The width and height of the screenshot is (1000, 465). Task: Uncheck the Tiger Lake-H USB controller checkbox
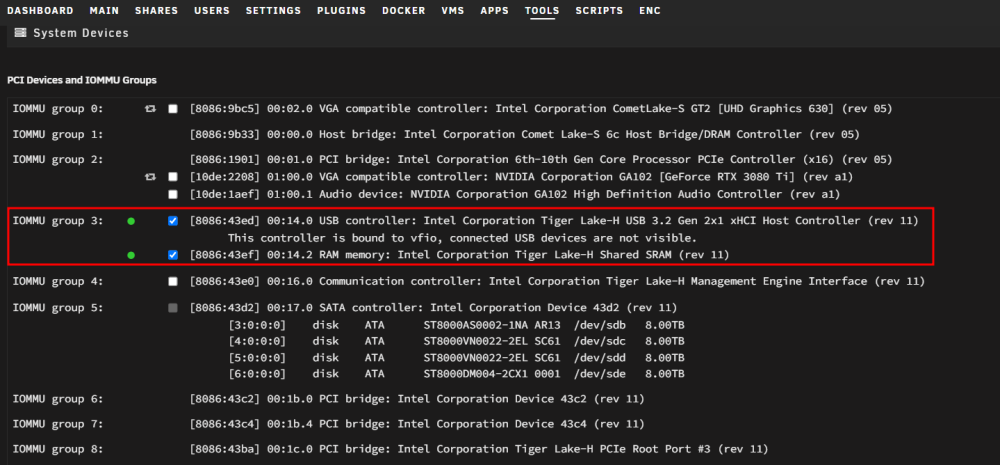click(x=173, y=221)
